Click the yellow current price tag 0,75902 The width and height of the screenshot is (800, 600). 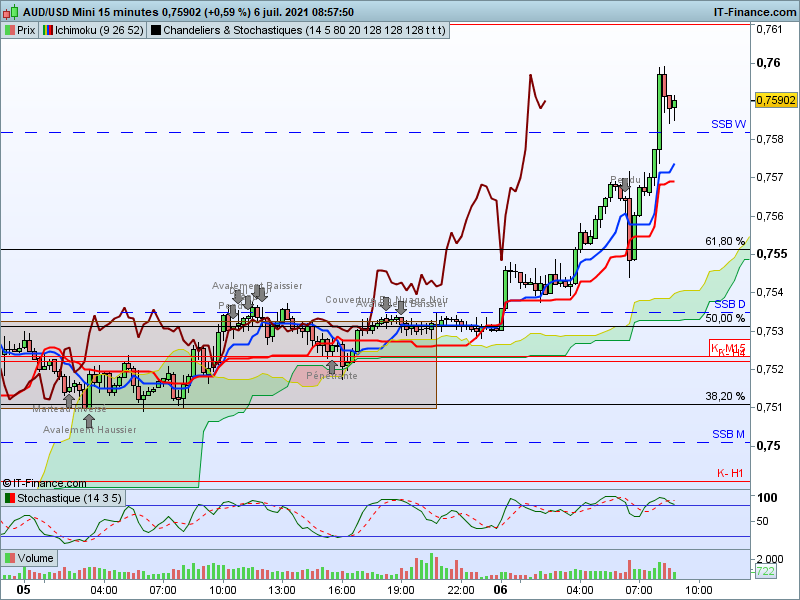776,100
